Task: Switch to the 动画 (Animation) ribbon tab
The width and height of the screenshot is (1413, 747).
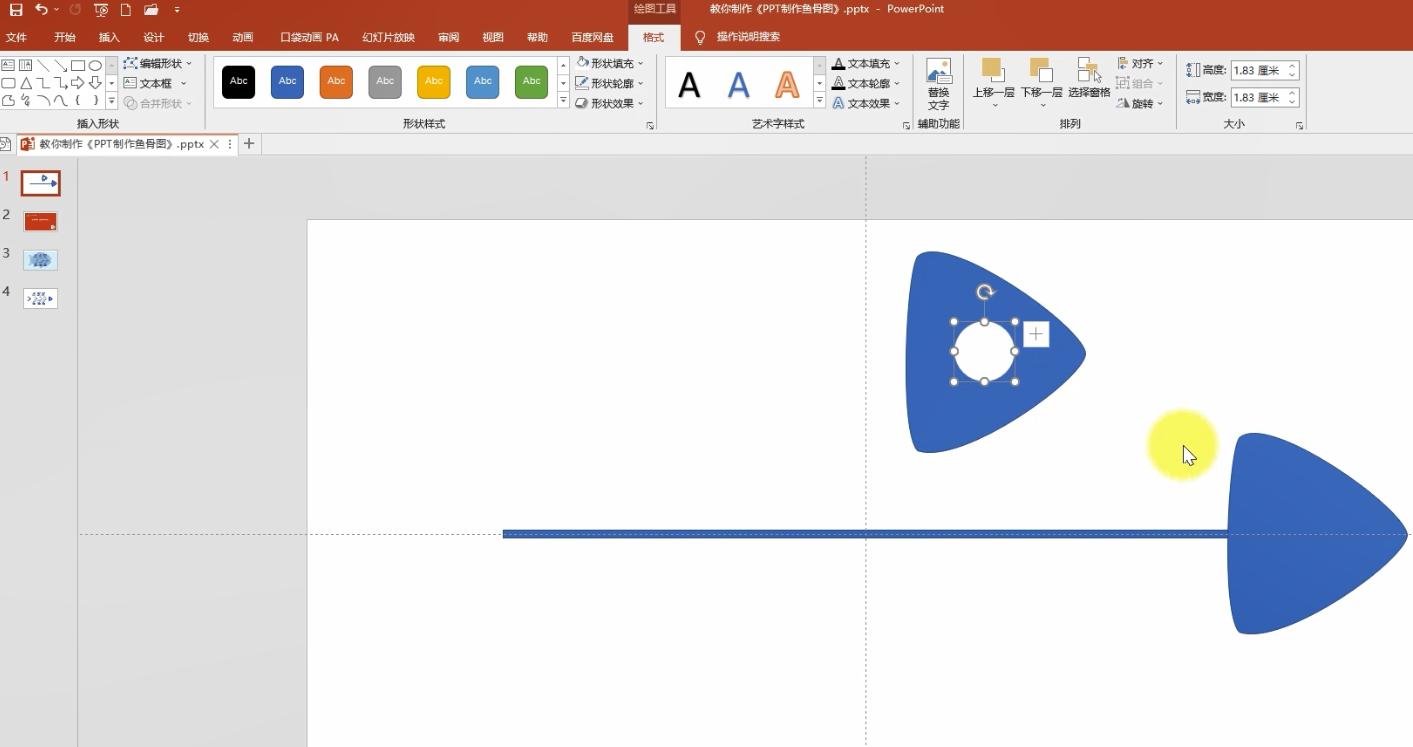Action: (241, 37)
